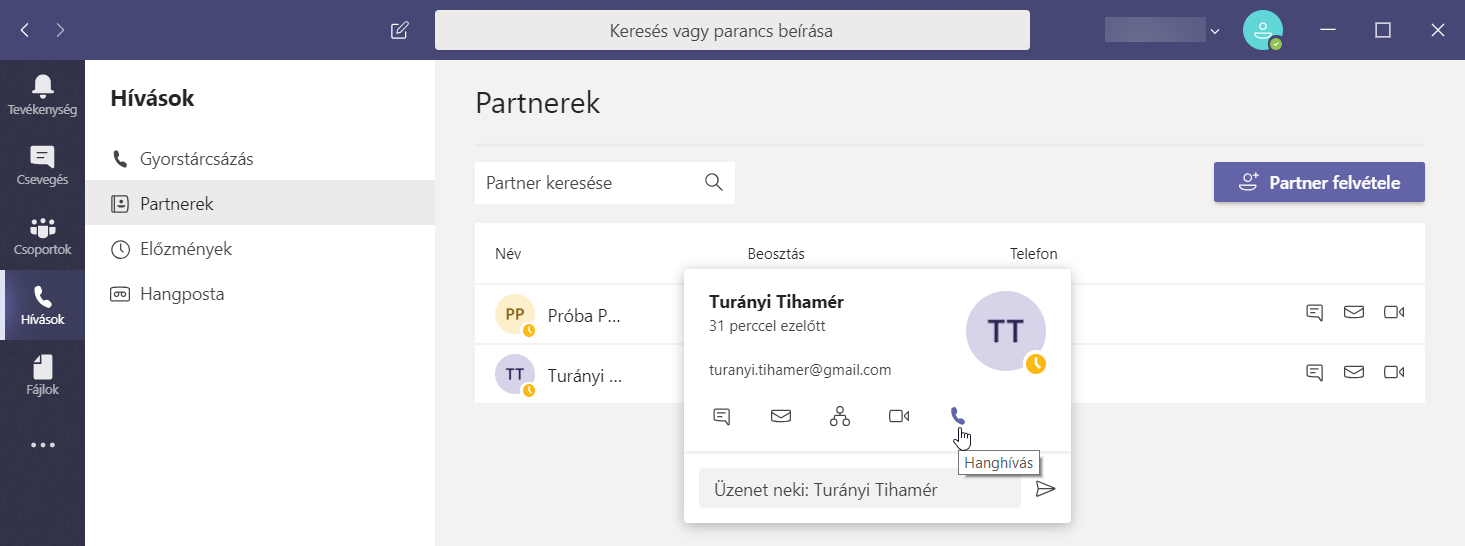Click the Partner keresése search field

point(590,183)
